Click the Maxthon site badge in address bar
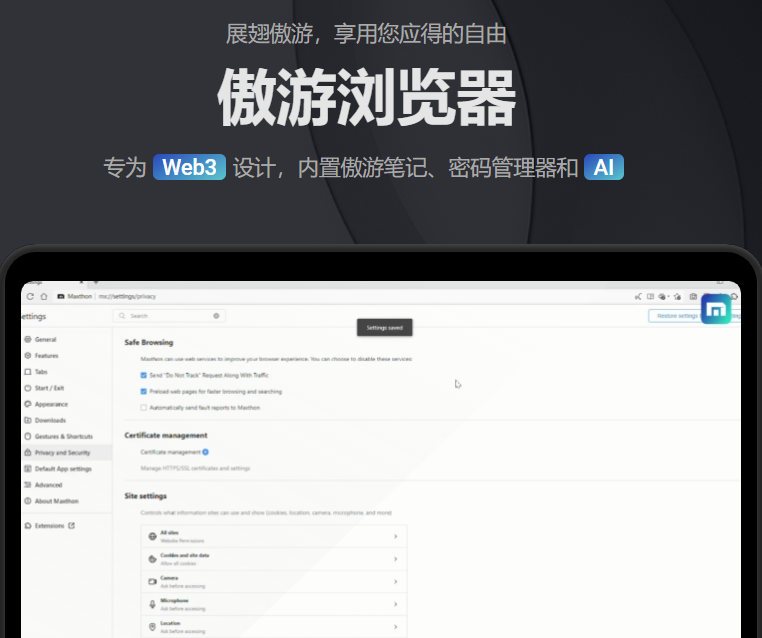This screenshot has height=638, width=762. pyautogui.click(x=75, y=296)
